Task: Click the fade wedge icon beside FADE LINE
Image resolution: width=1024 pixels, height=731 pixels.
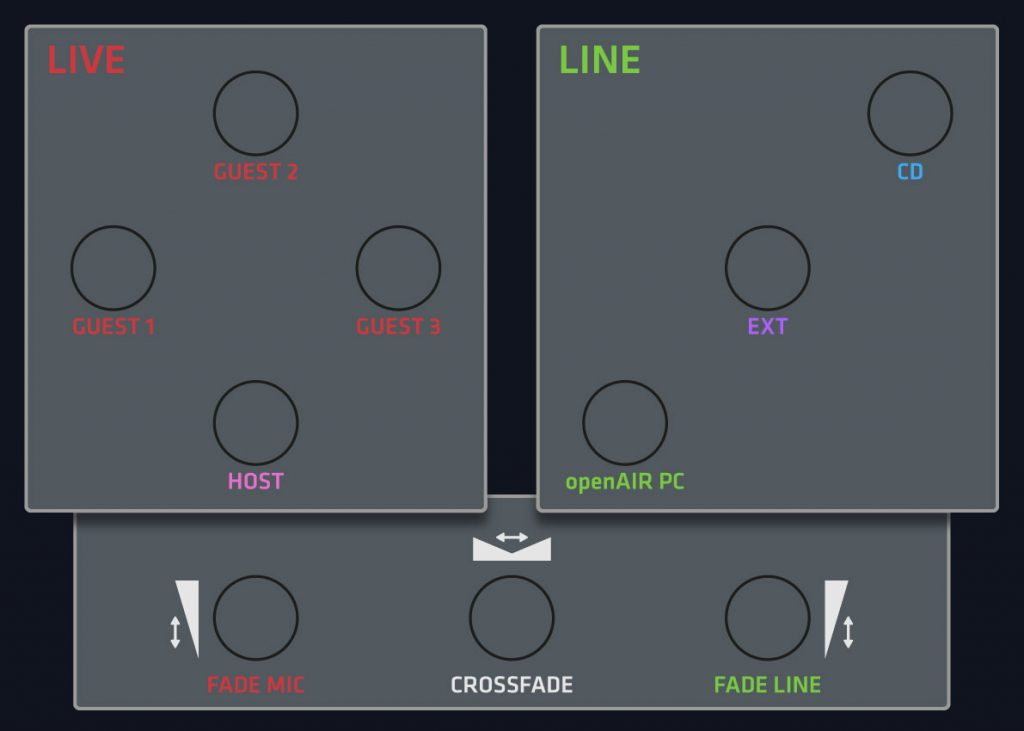Action: click(x=835, y=618)
